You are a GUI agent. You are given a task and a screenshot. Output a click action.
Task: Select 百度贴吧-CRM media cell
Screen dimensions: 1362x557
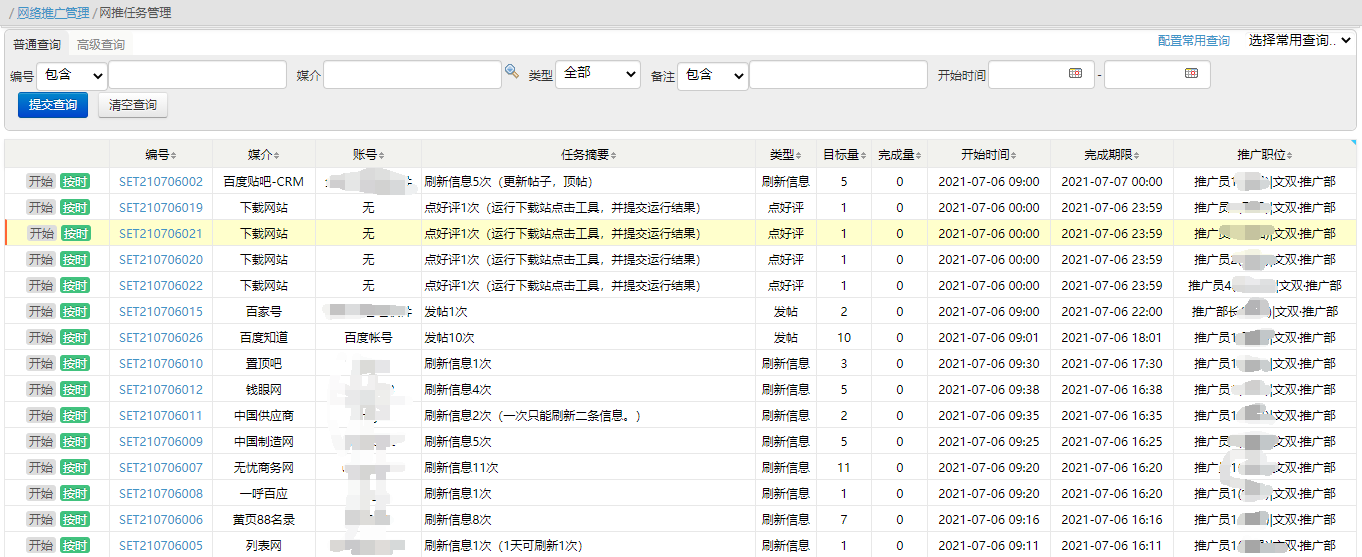click(264, 182)
